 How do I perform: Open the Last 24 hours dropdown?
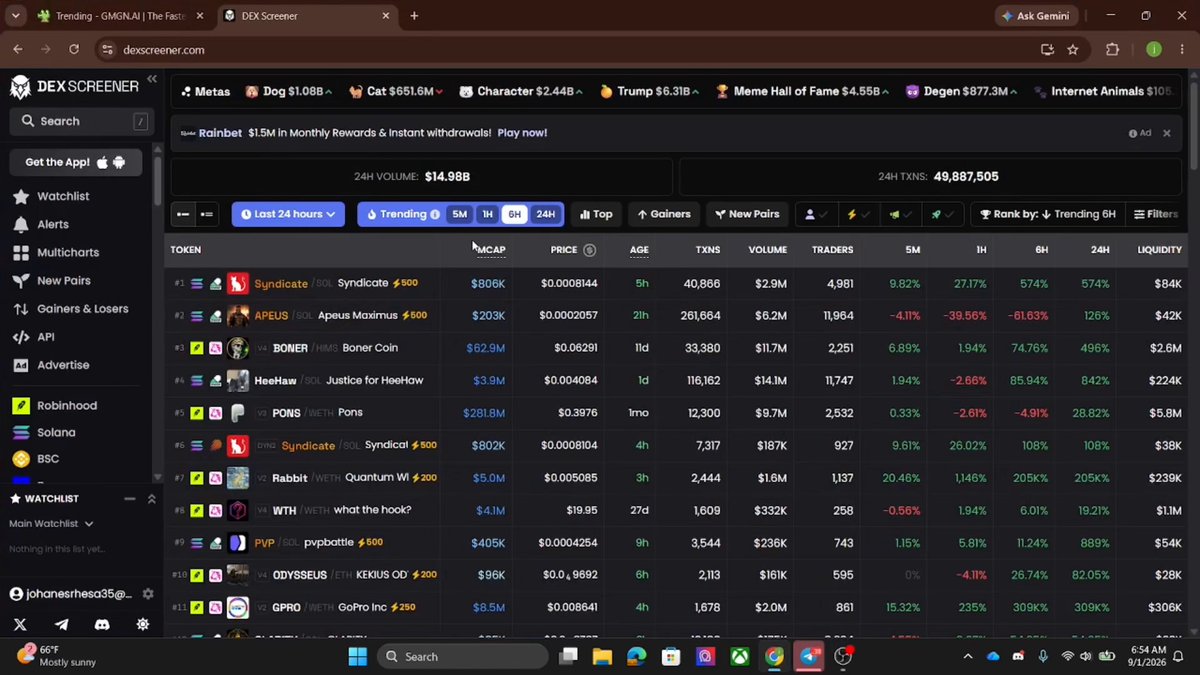click(x=288, y=214)
